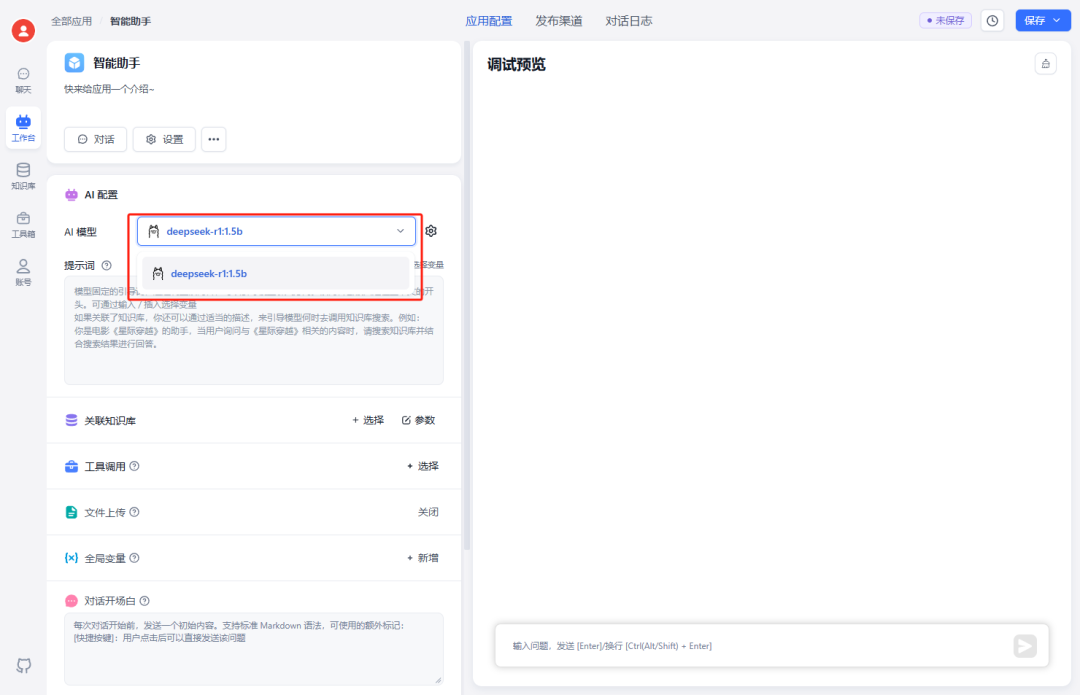Click the 设置 button under 智能助手
The height and width of the screenshot is (695, 1080).
[164, 139]
